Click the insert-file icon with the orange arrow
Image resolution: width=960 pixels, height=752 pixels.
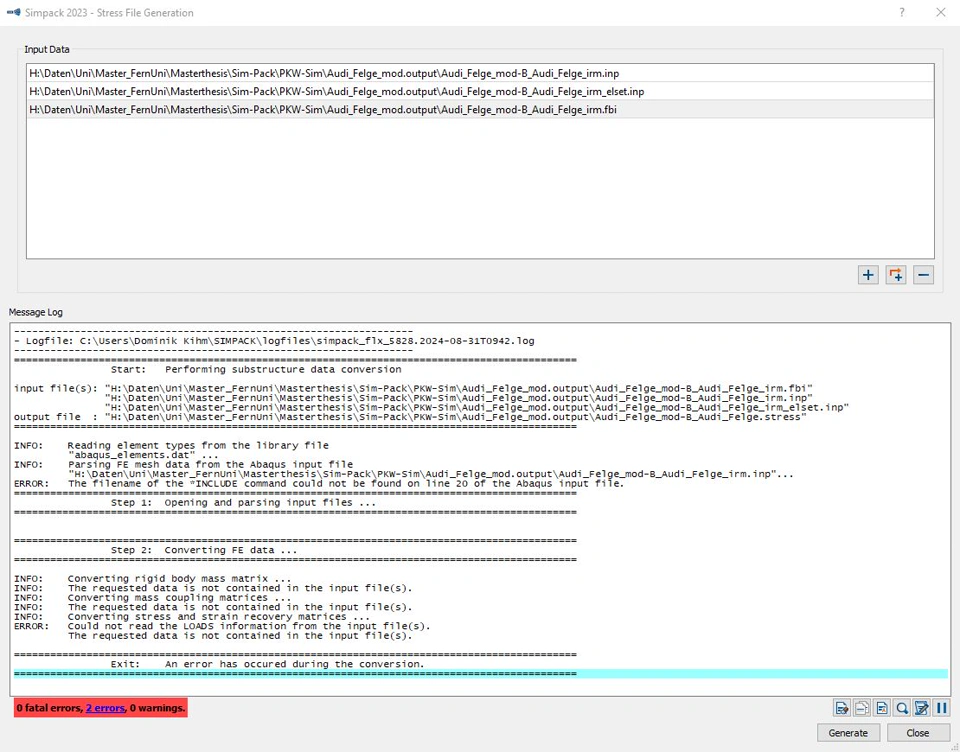(896, 275)
